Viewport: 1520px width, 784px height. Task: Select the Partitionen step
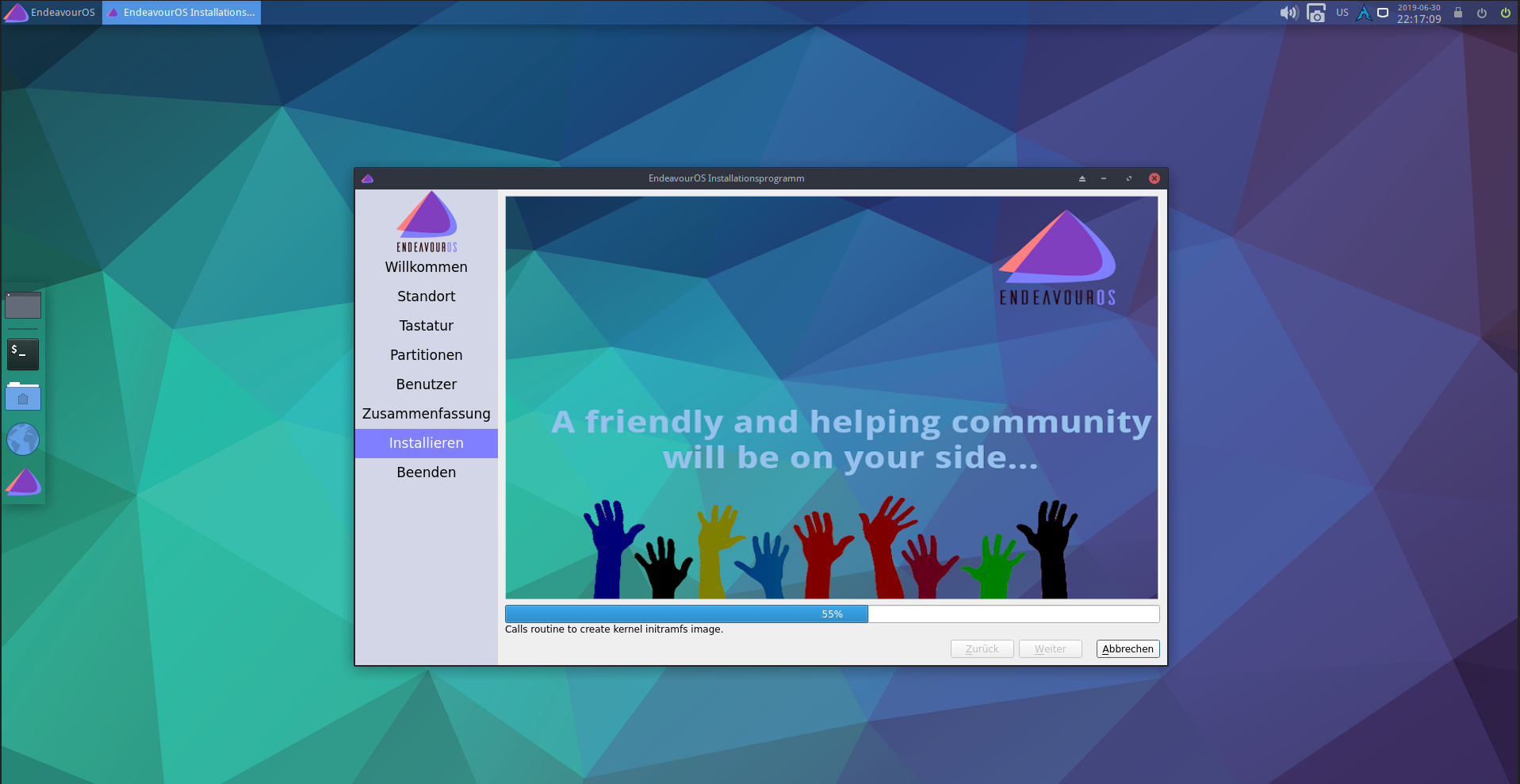click(x=427, y=355)
